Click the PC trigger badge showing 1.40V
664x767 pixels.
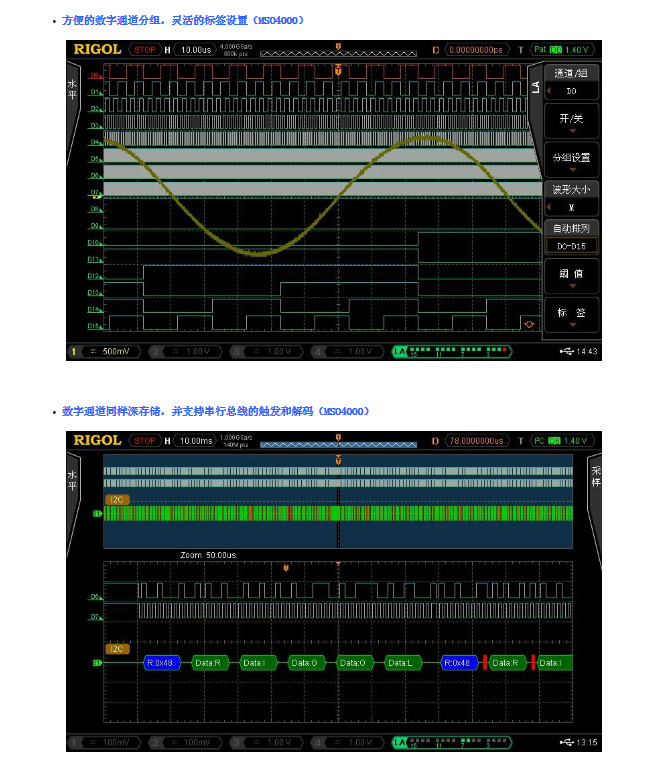click(x=561, y=440)
